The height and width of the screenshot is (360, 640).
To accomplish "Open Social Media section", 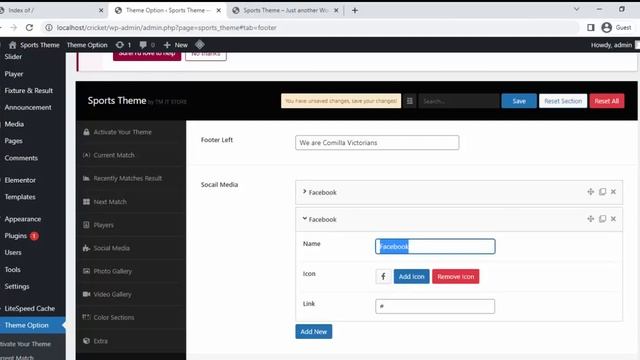I will pos(131,248).
